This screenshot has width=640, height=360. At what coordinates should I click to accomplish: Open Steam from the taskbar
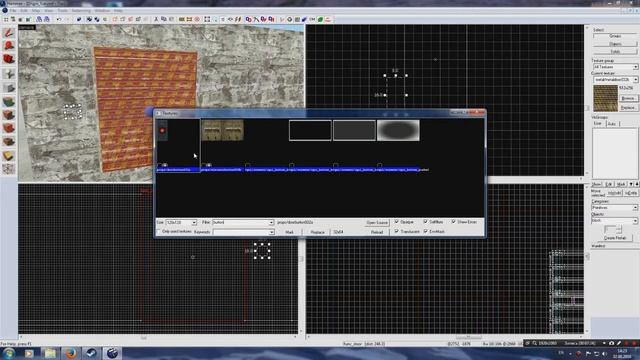click(x=91, y=353)
